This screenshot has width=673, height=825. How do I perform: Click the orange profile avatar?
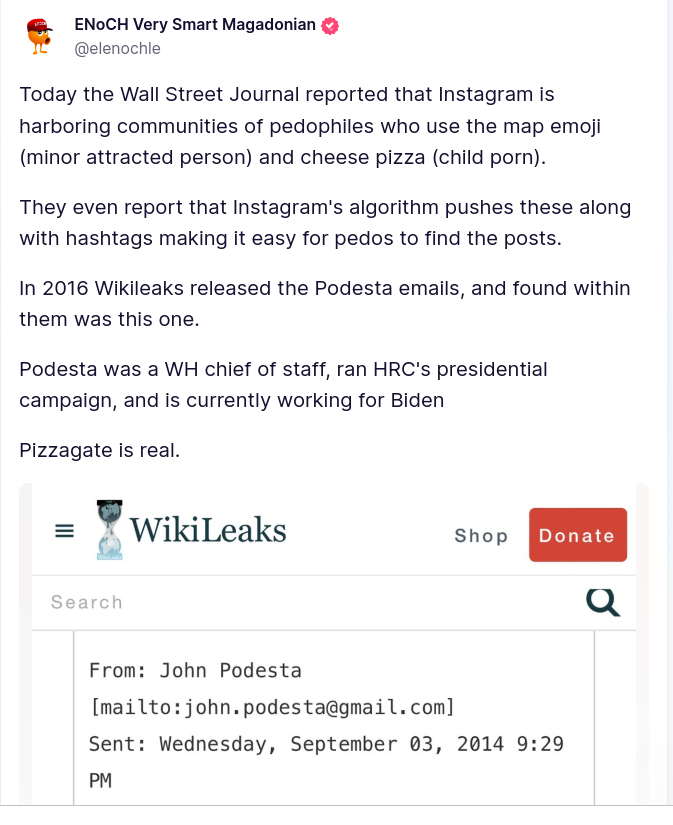pyautogui.click(x=39, y=36)
